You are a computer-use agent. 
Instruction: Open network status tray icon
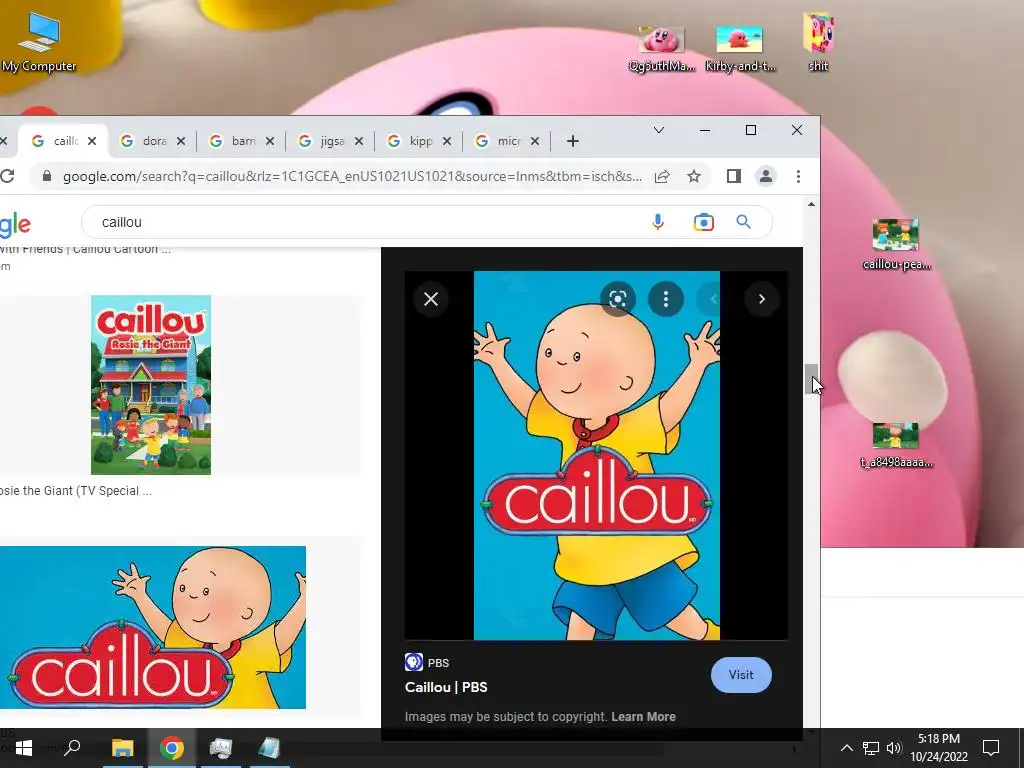(871, 748)
